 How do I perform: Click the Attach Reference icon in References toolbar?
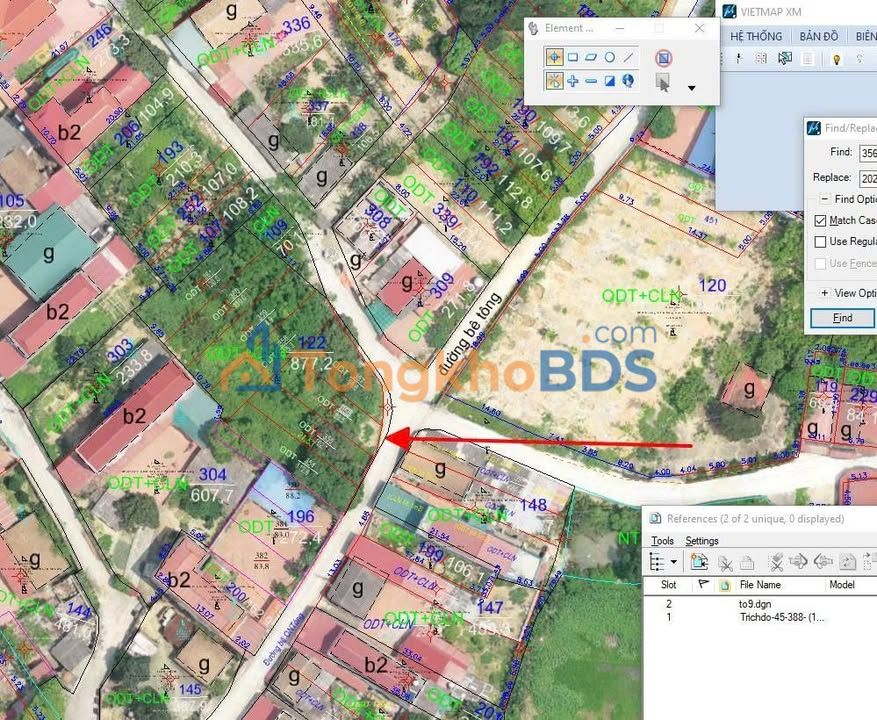coord(698,562)
